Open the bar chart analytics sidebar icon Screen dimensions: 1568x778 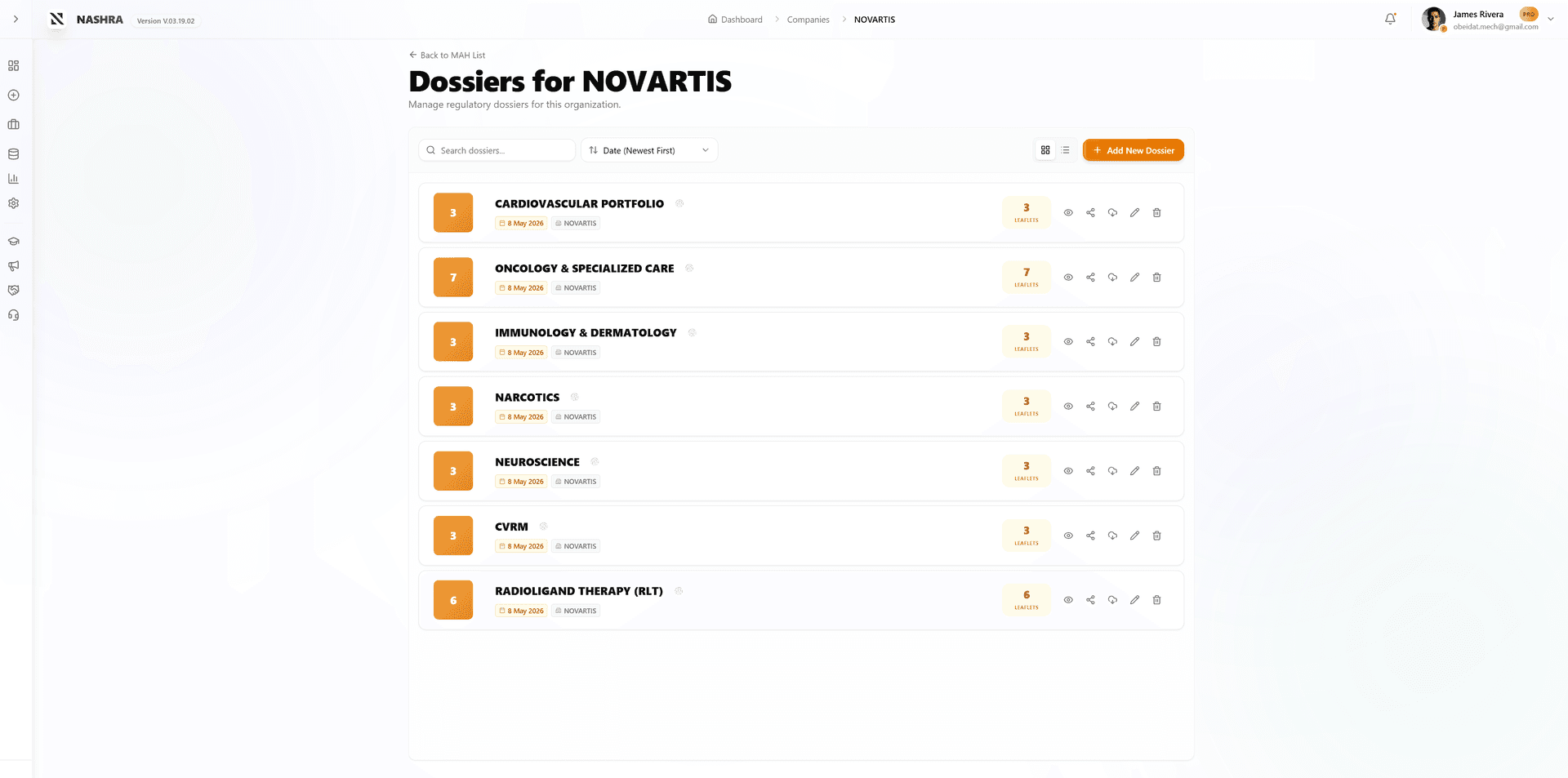14,179
